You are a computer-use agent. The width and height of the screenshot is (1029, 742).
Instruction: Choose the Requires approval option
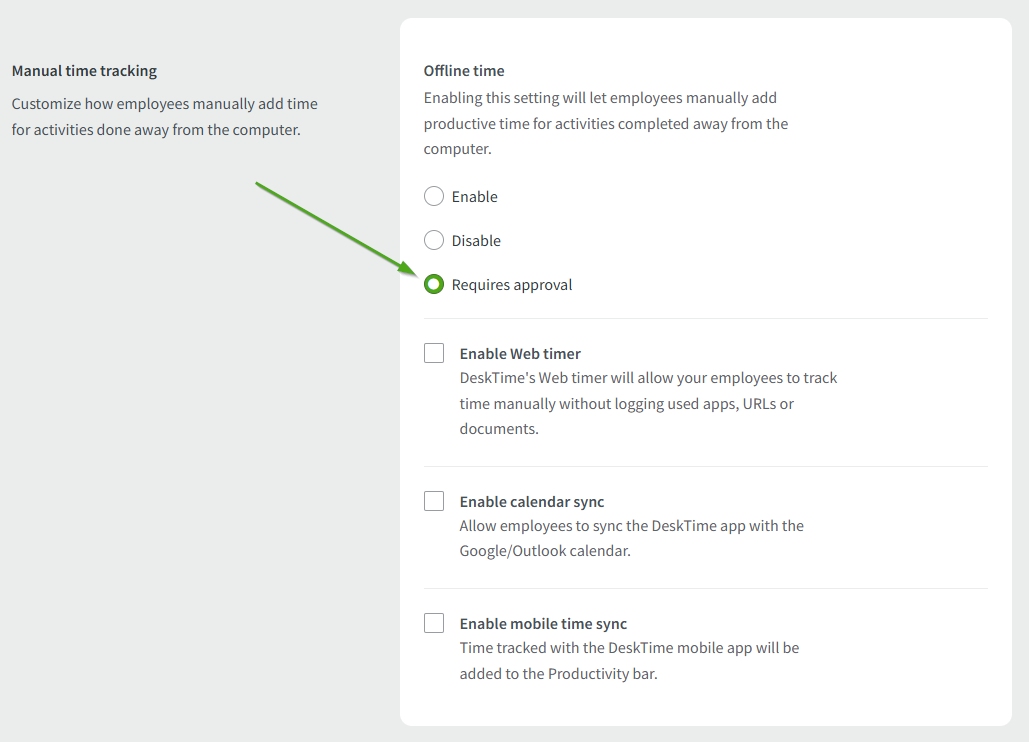click(x=434, y=284)
